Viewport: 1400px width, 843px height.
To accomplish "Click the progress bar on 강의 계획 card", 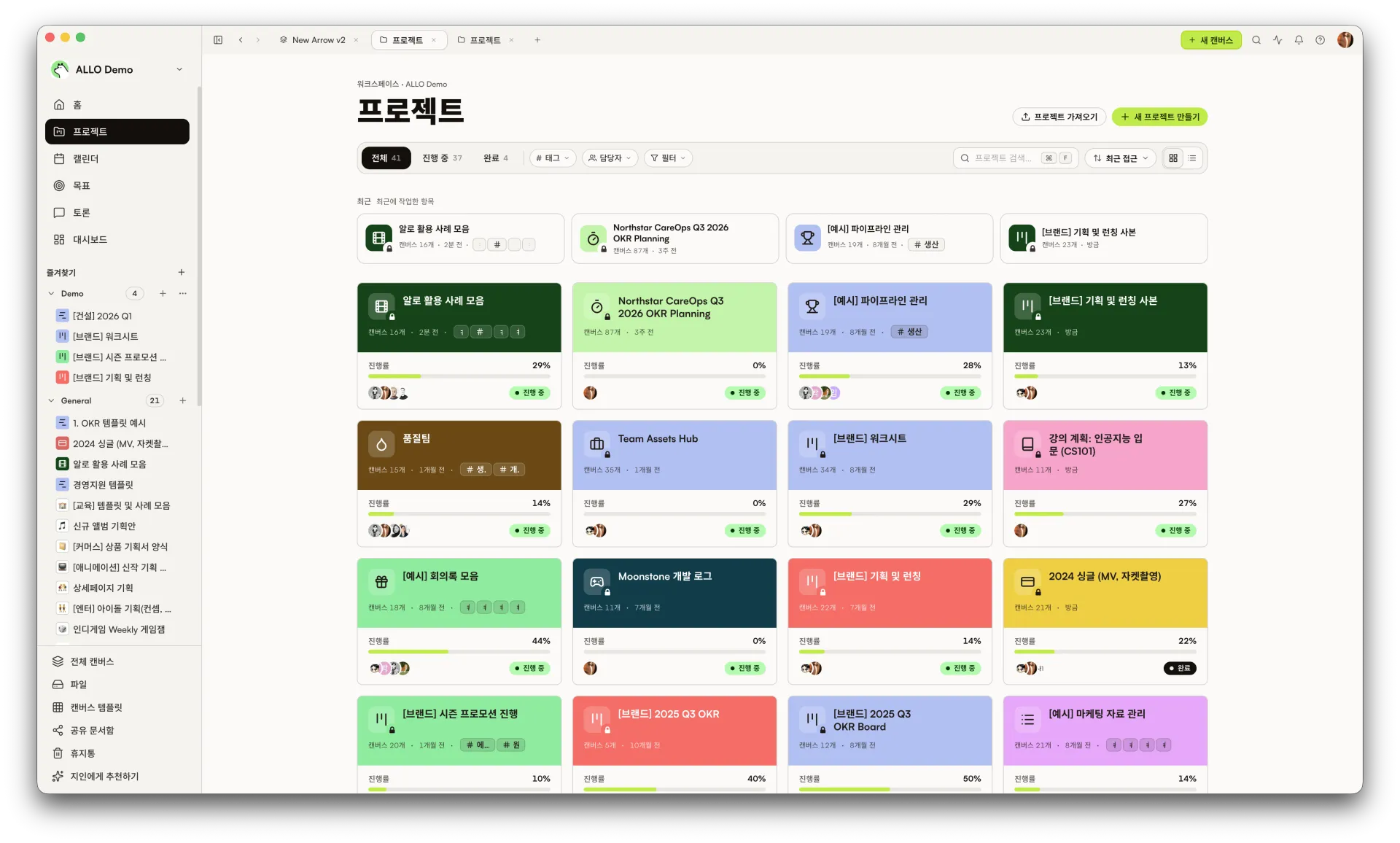I will [1105, 514].
